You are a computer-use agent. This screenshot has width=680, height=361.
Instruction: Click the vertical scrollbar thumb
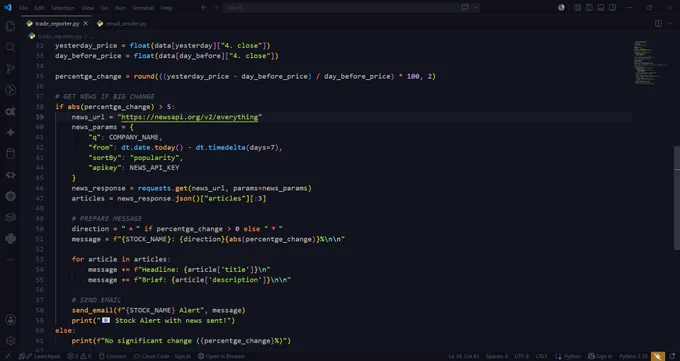click(677, 198)
